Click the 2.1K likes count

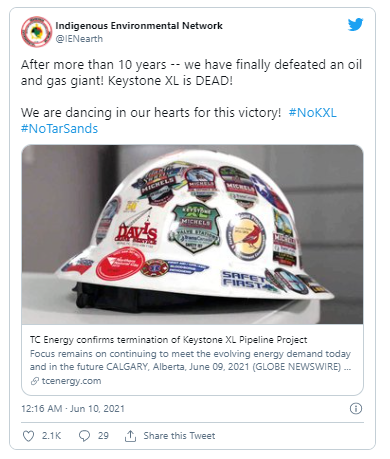pyautogui.click(x=51, y=436)
